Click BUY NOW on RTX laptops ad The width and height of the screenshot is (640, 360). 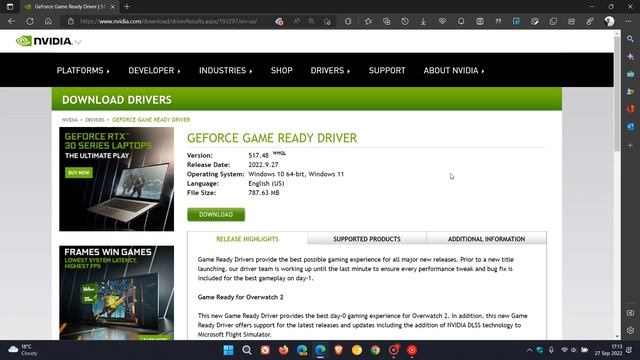79,173
